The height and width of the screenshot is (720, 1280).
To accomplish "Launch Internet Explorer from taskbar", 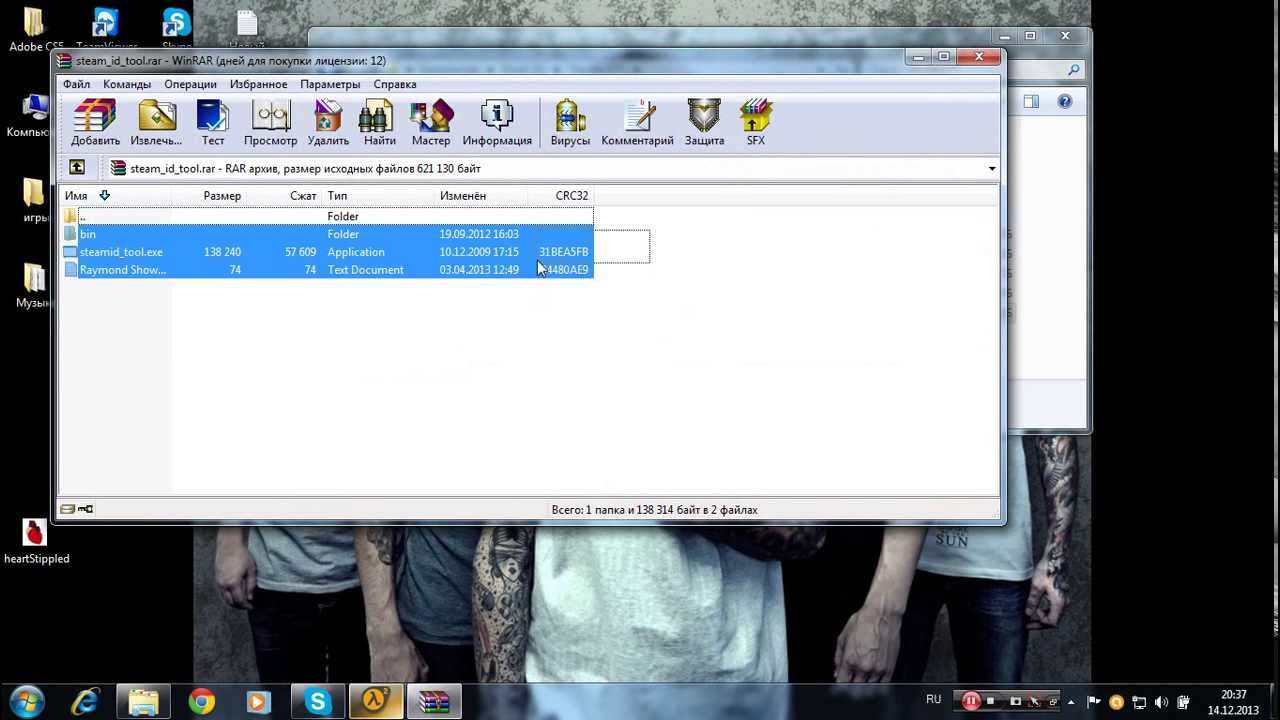I will [x=86, y=702].
